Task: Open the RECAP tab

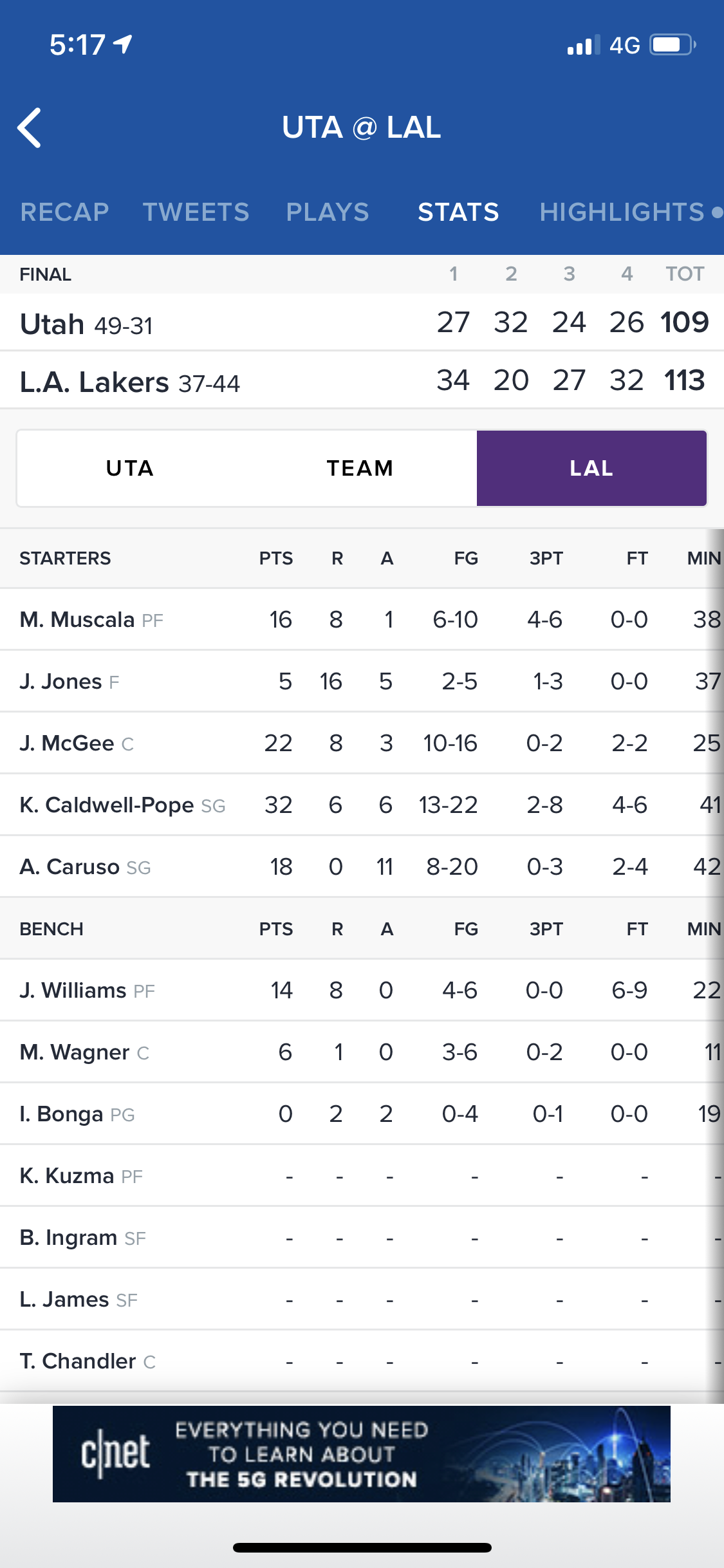Action: pyautogui.click(x=64, y=212)
